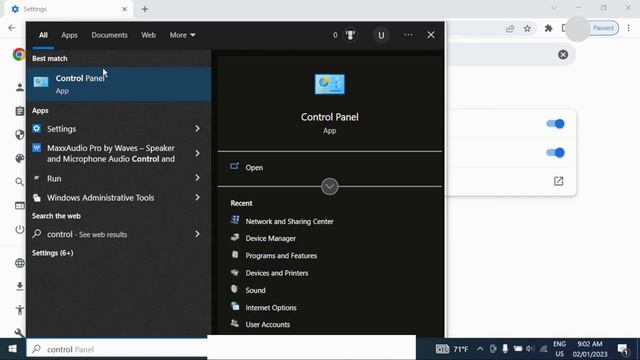Open the Appearance palette sidebar icon
This screenshot has width=640, height=360.
[x=19, y=158]
